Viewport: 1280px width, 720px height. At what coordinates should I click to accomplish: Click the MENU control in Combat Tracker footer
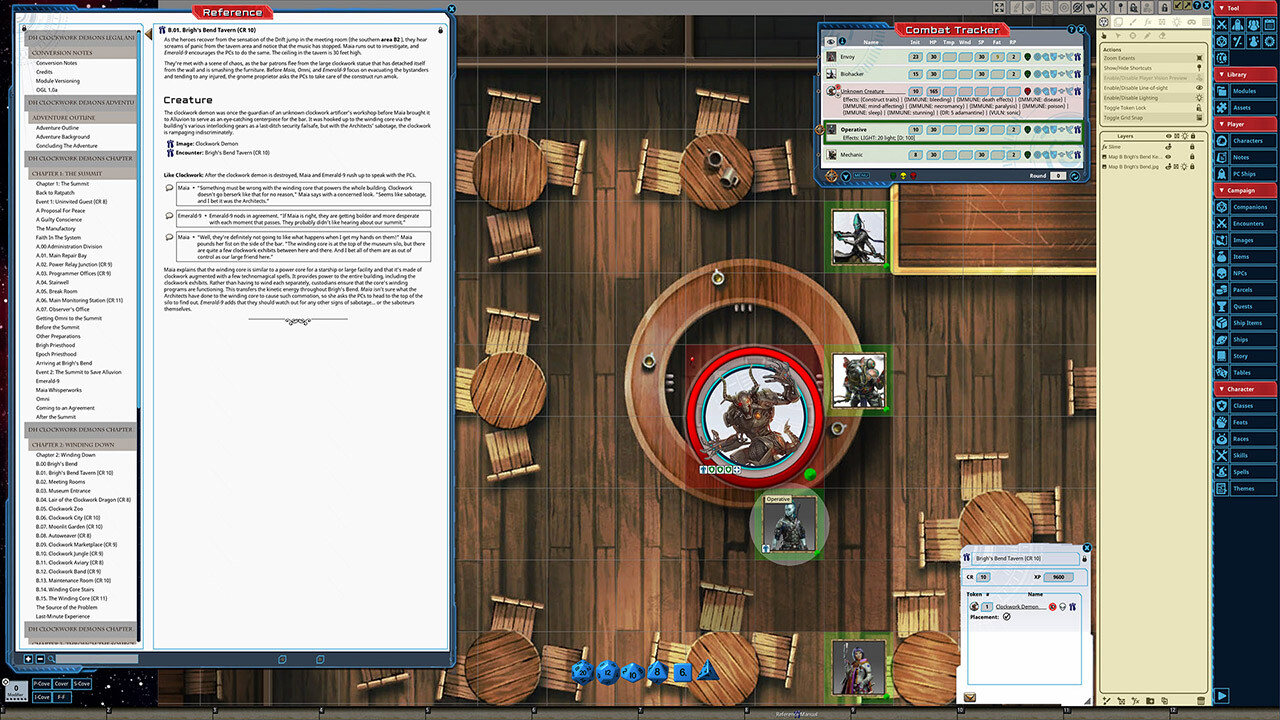click(x=862, y=176)
